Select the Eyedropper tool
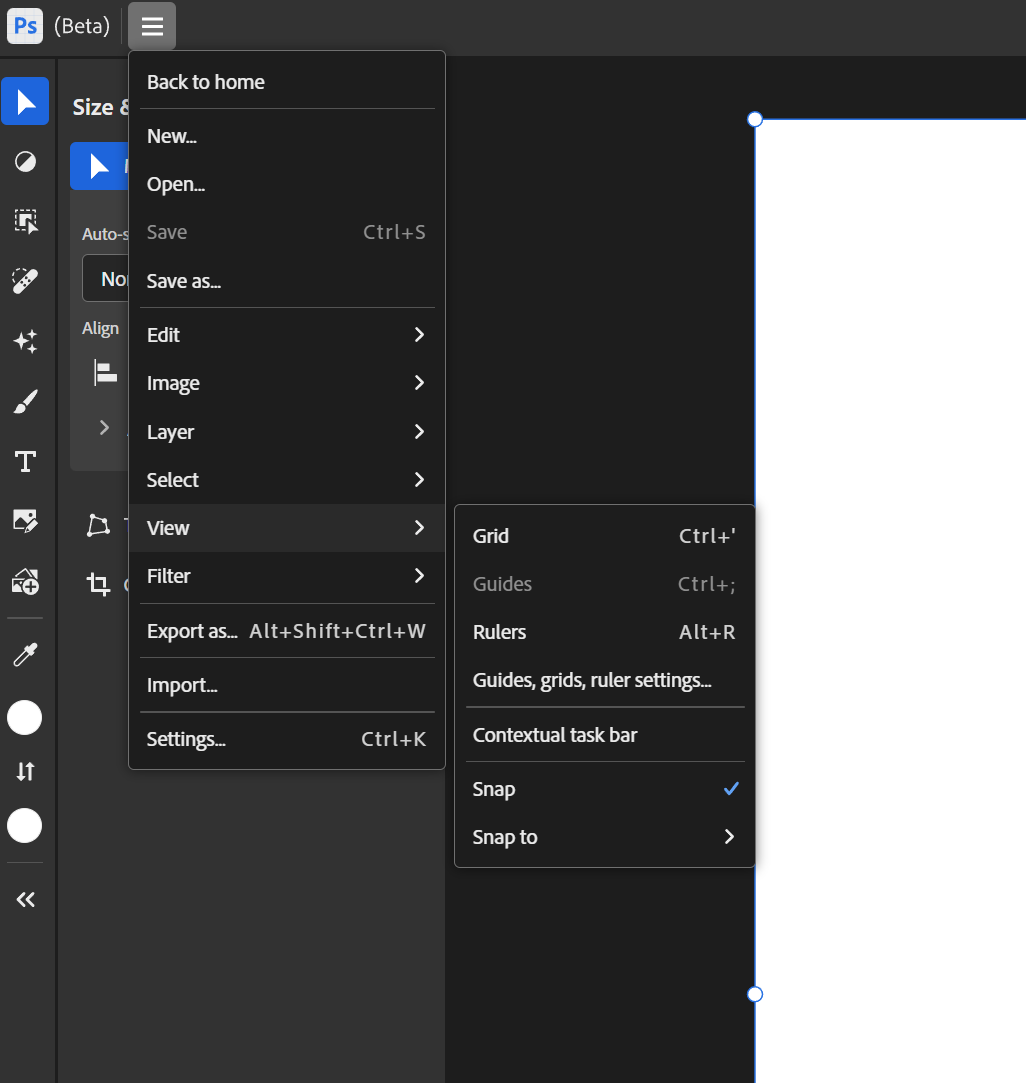1026x1083 pixels. (x=25, y=655)
